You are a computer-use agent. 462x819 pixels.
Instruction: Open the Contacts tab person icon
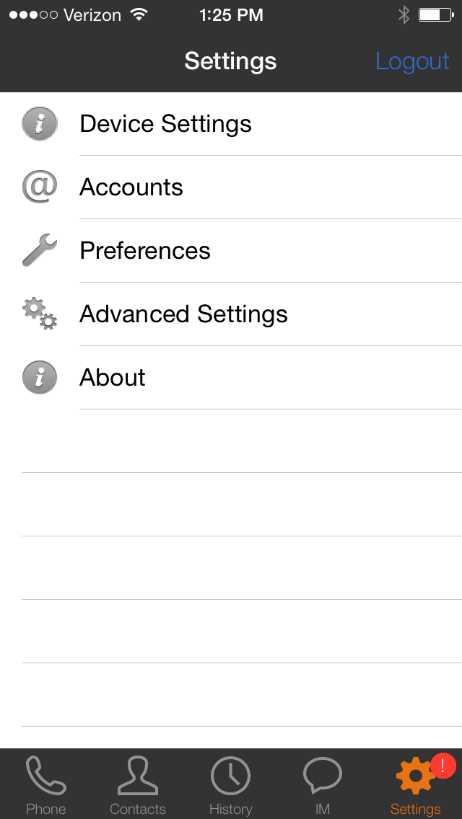pos(138,776)
